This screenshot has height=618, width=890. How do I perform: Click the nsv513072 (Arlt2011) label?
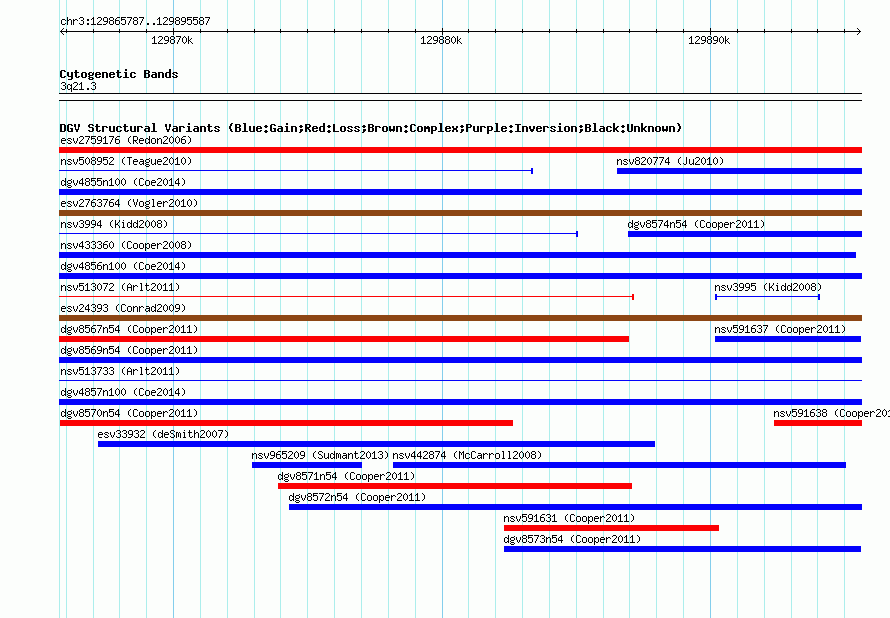point(120,287)
